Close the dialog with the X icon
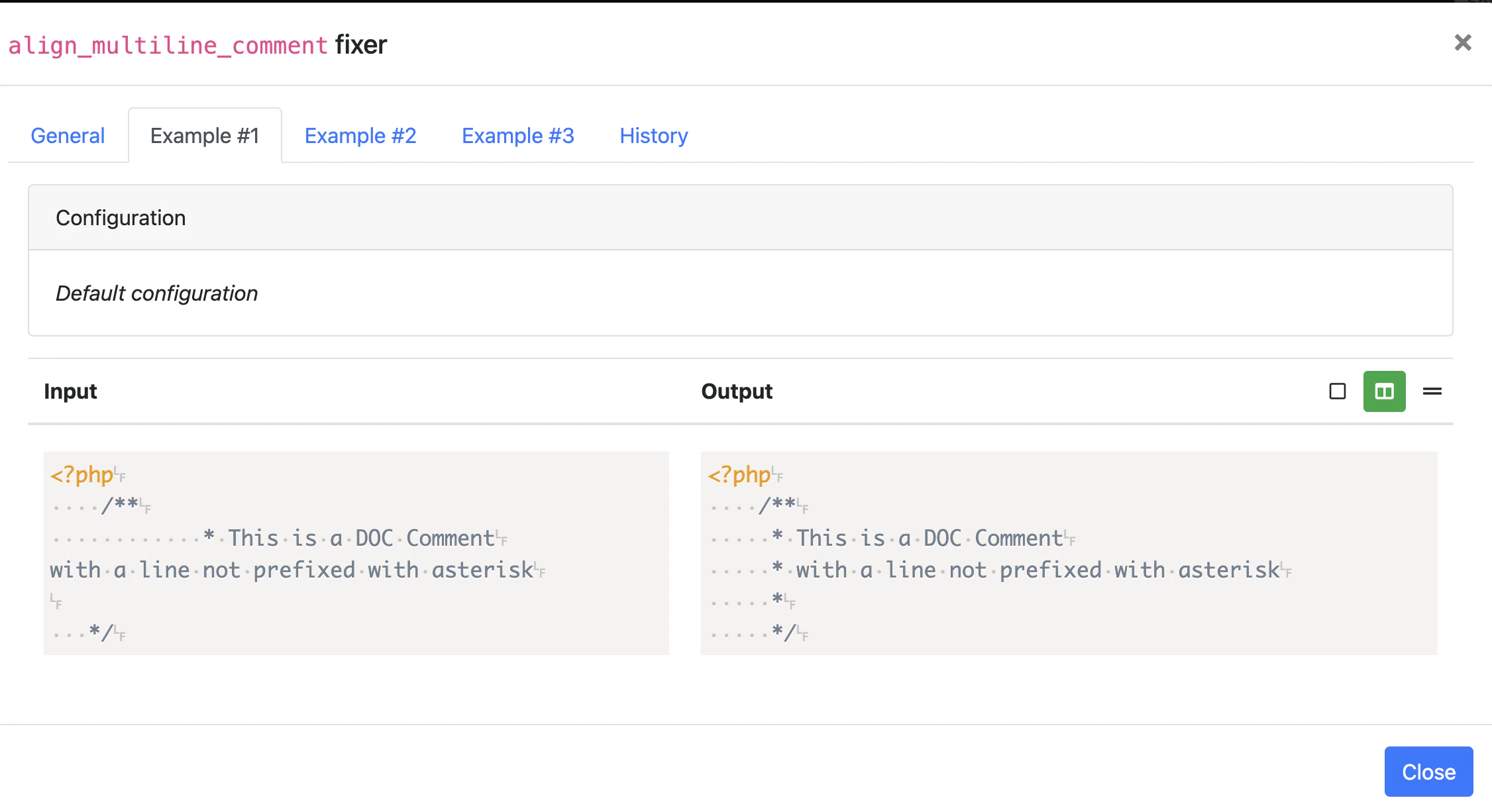Screen dimensions: 1492x812 pos(1463,43)
